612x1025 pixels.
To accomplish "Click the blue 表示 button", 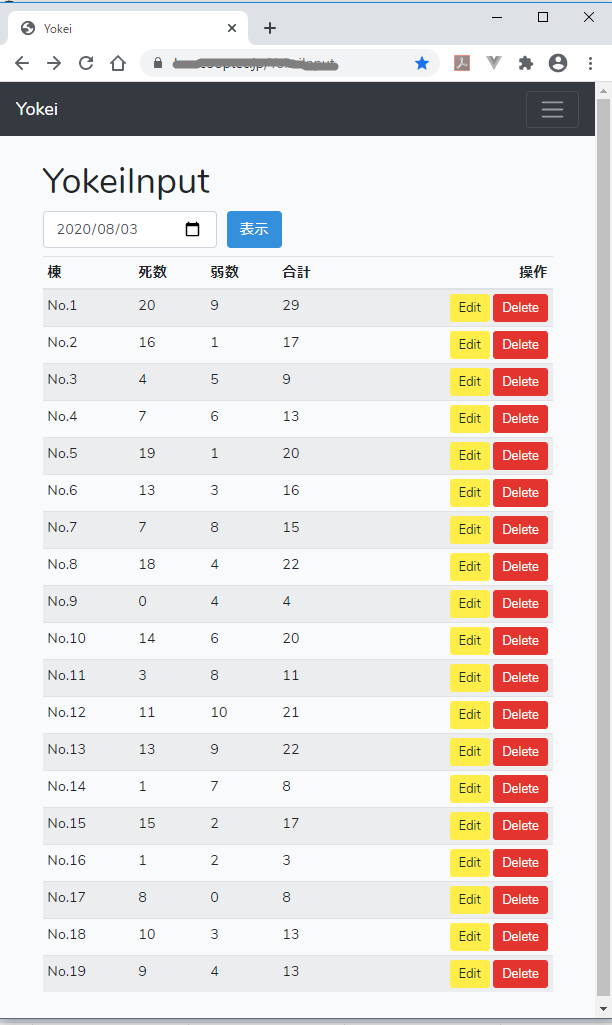I will (254, 229).
